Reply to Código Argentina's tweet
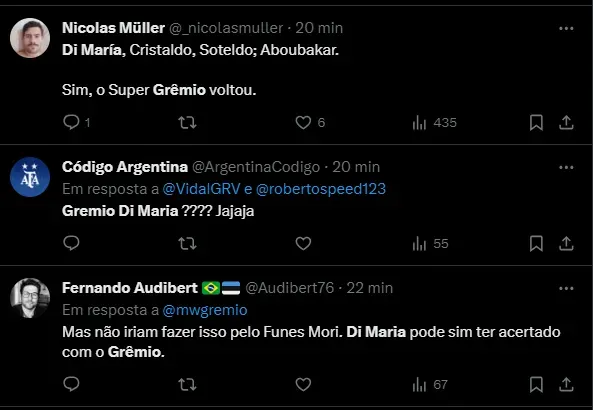 [71, 243]
